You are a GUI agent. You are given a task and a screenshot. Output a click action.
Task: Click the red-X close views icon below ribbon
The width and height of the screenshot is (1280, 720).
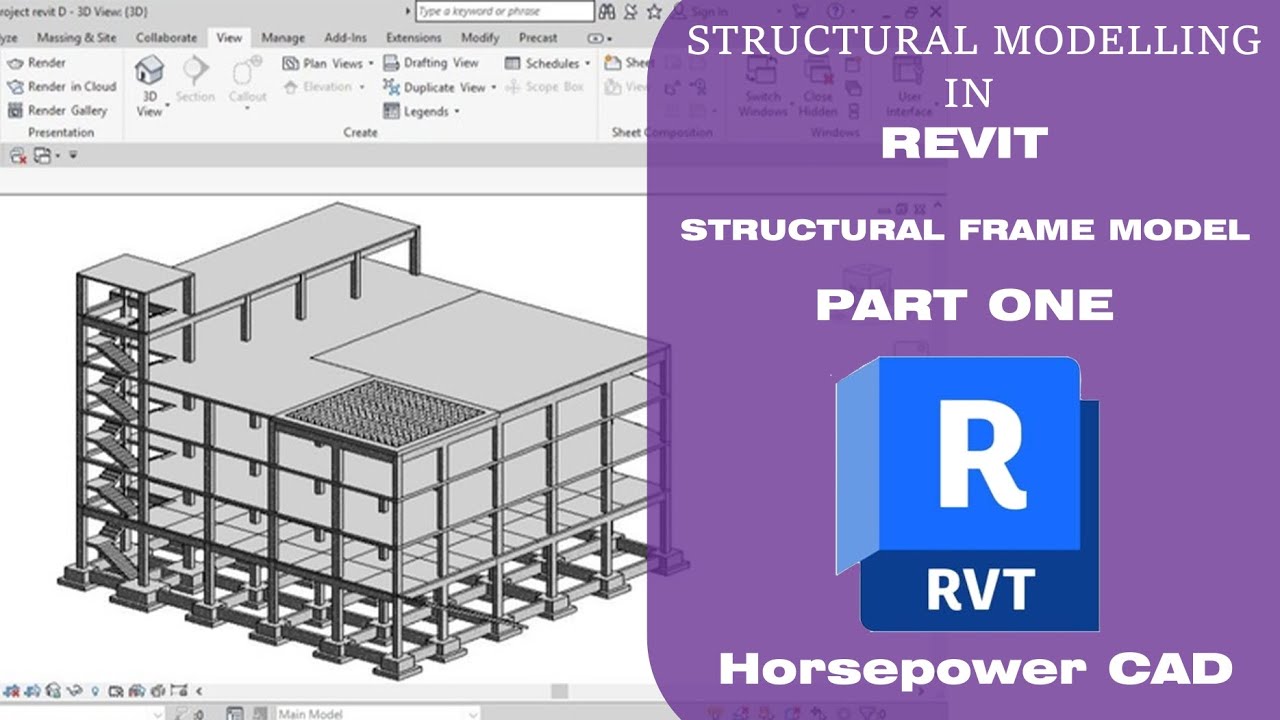coord(17,155)
